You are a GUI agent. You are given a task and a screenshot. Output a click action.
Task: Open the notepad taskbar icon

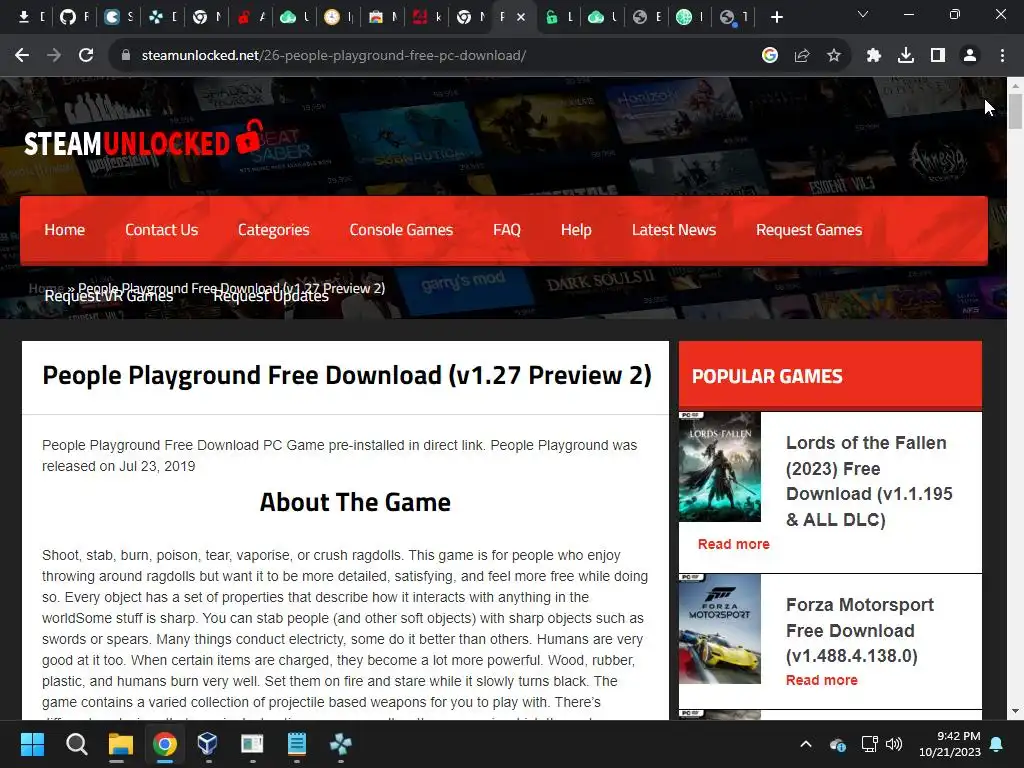[296, 744]
